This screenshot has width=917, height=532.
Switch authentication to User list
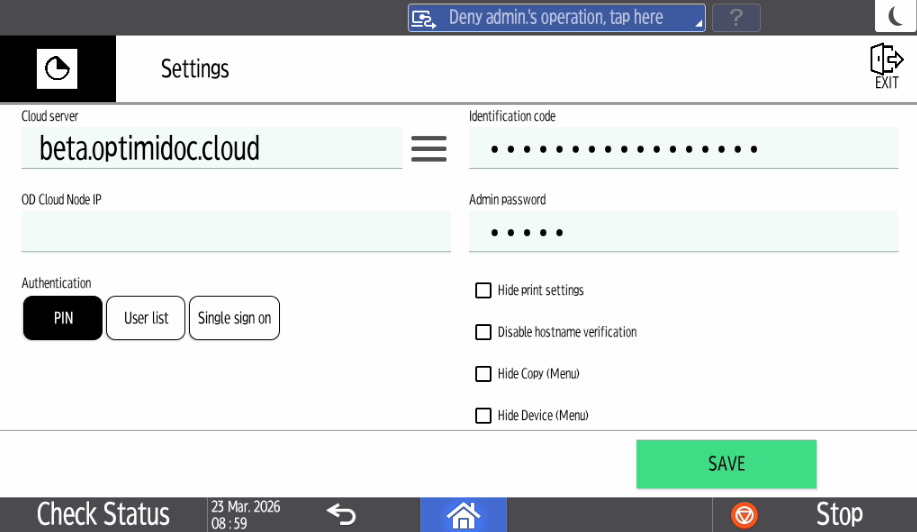pos(146,318)
